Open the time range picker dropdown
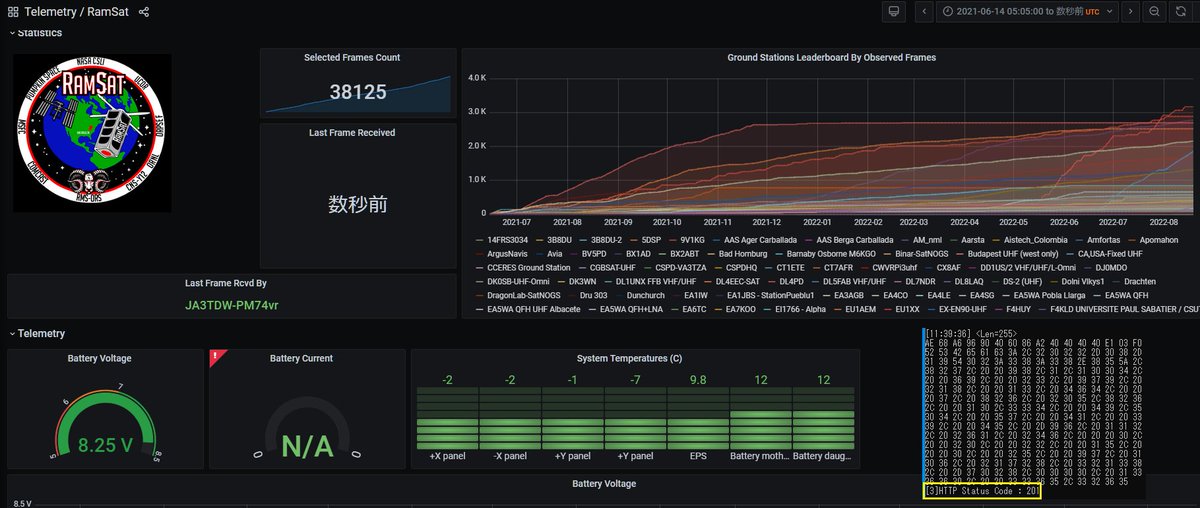This screenshot has height=508, width=1200. (x=1026, y=11)
